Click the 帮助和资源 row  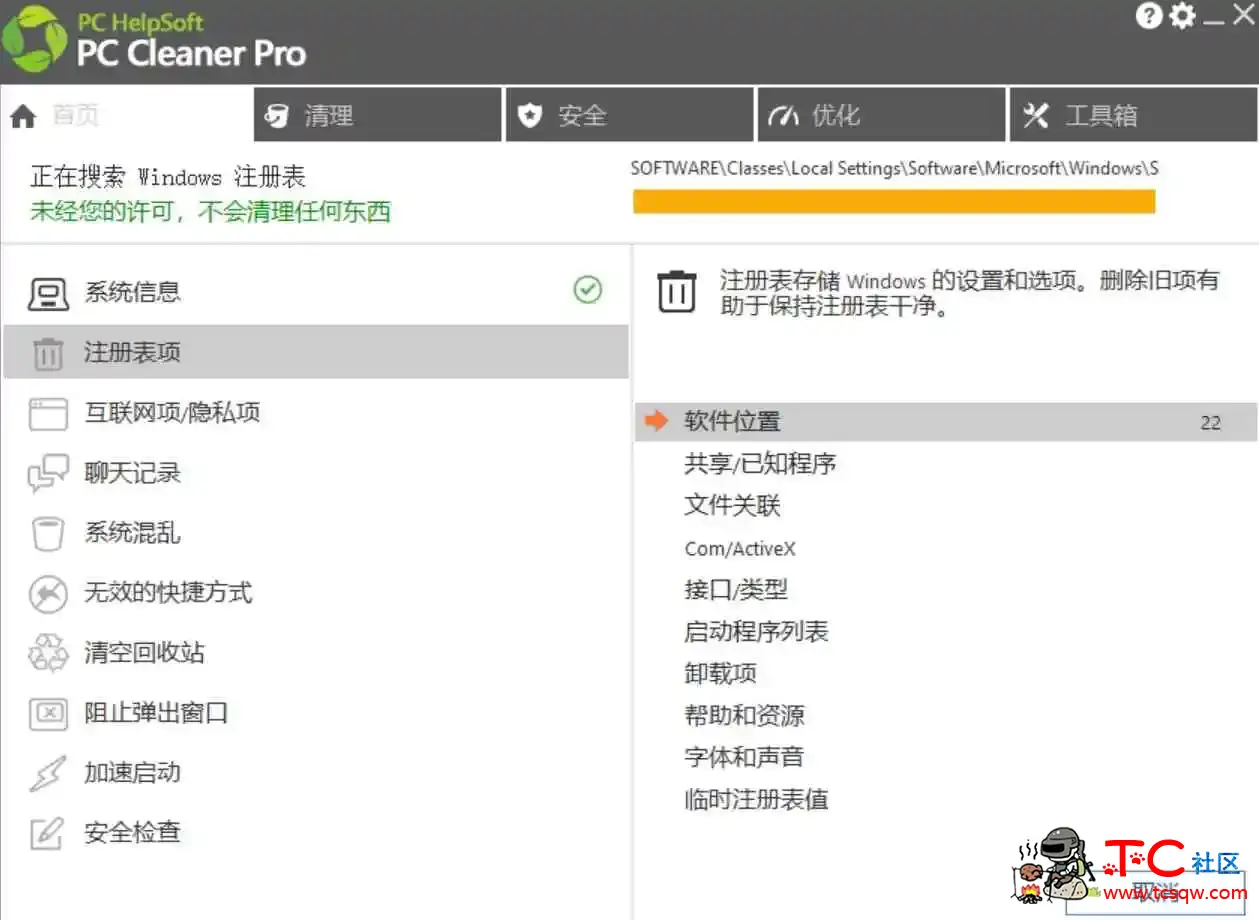click(946, 716)
